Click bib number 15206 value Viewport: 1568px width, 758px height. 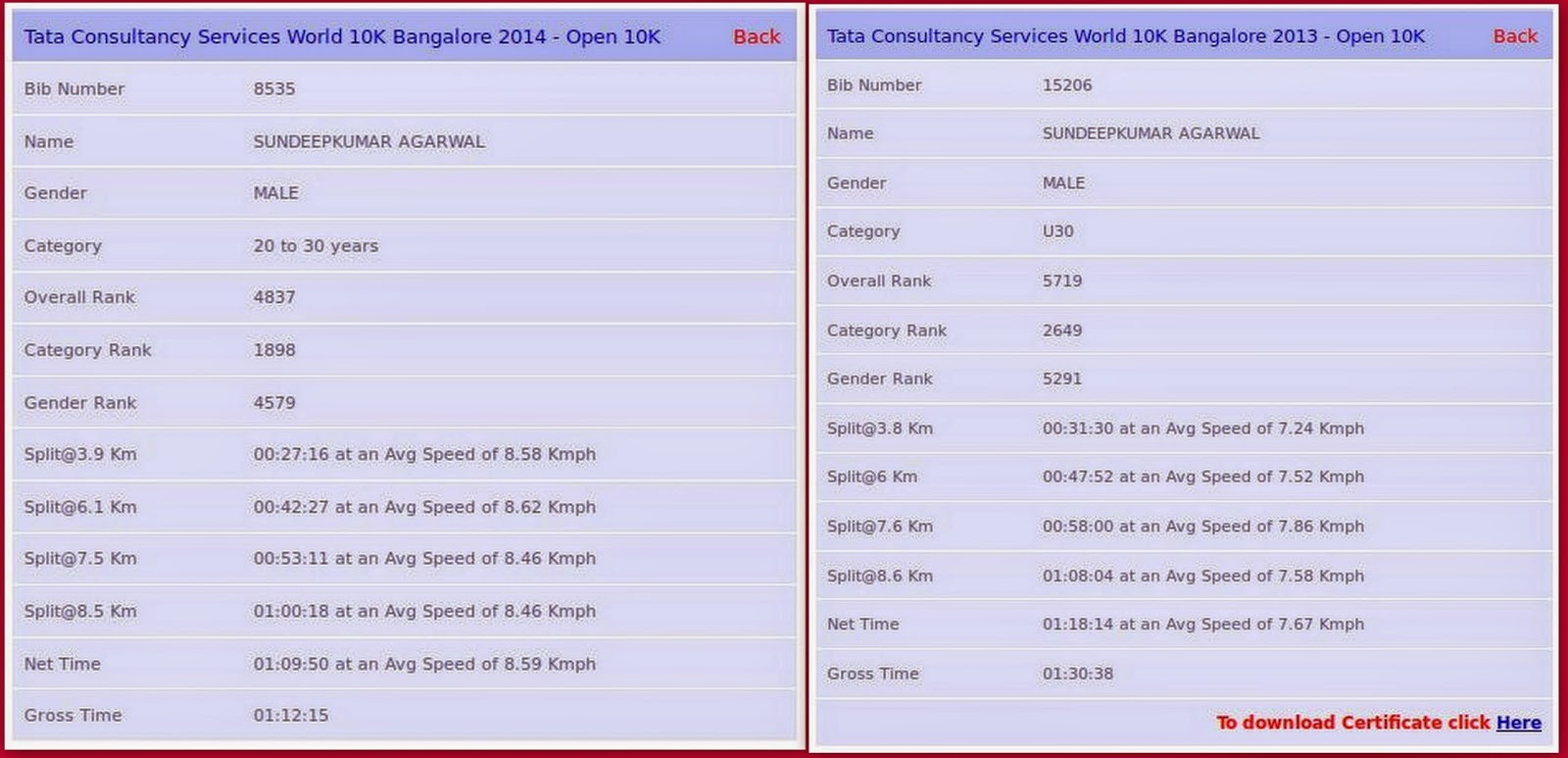click(x=1067, y=85)
